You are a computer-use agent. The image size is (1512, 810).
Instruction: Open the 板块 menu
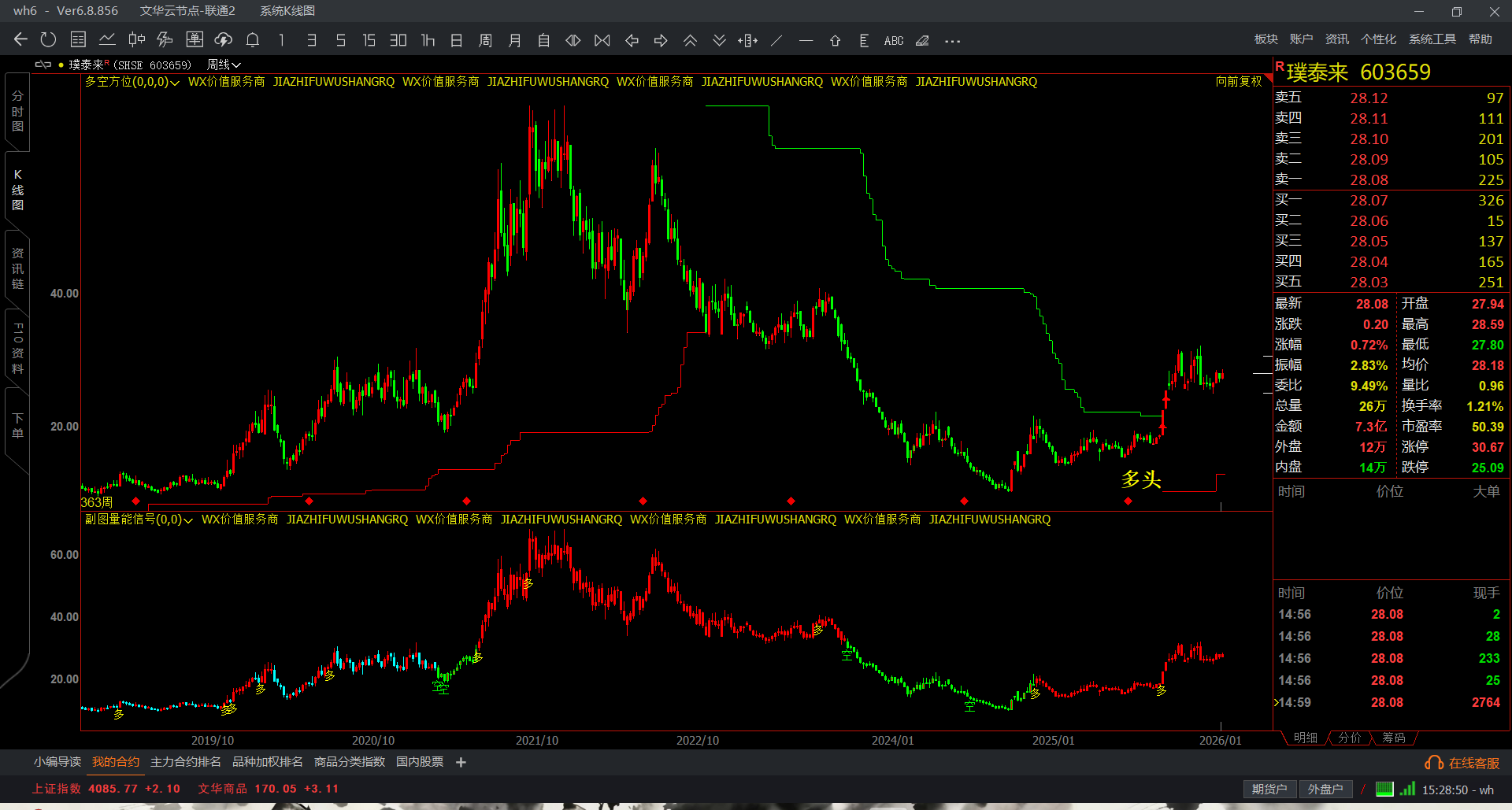click(1266, 39)
